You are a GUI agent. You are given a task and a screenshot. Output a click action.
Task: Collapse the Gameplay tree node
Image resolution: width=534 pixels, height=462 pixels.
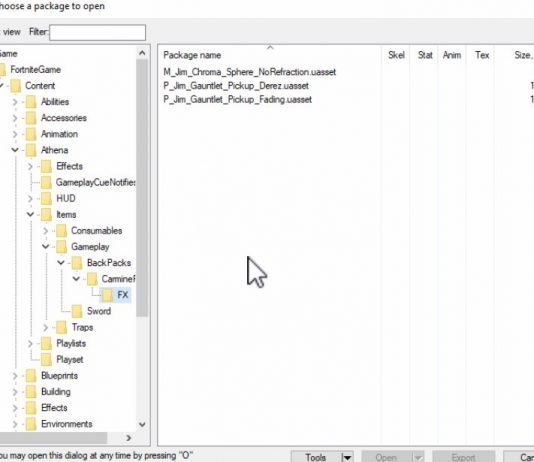click(46, 246)
